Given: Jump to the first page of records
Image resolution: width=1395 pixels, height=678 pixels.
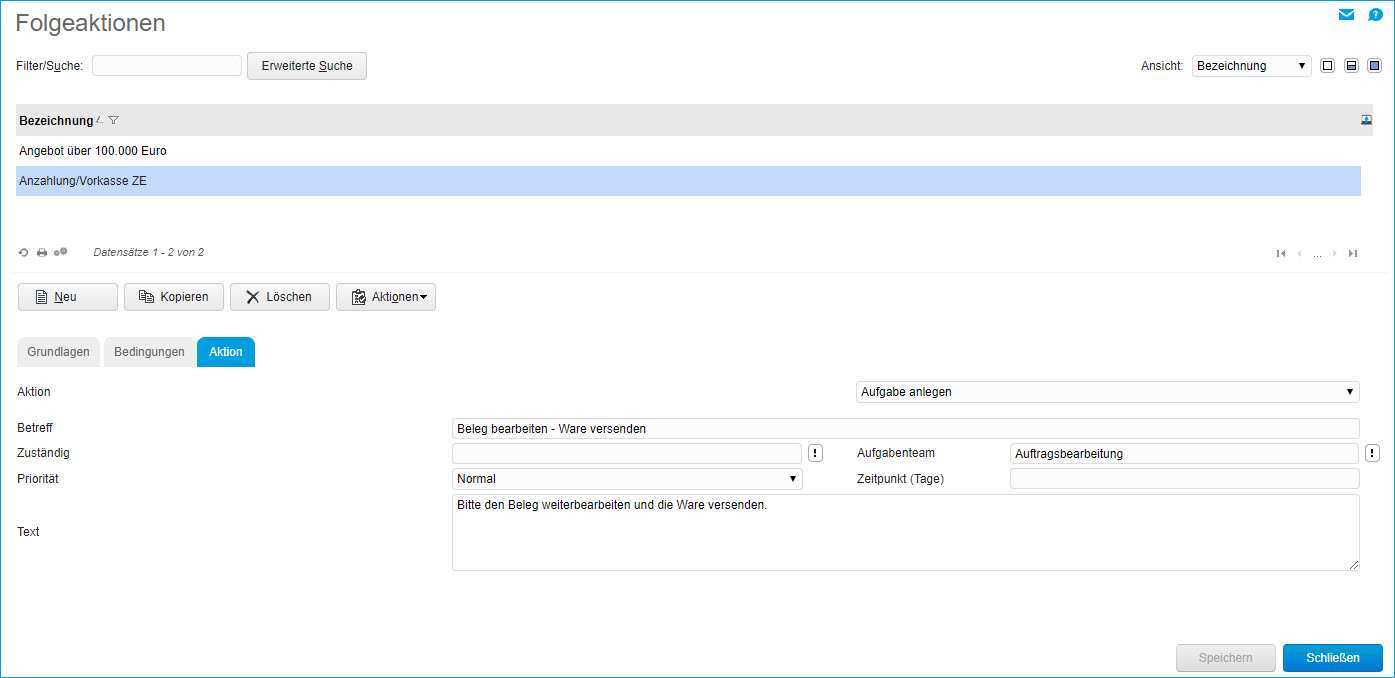Looking at the screenshot, I should [1281, 254].
